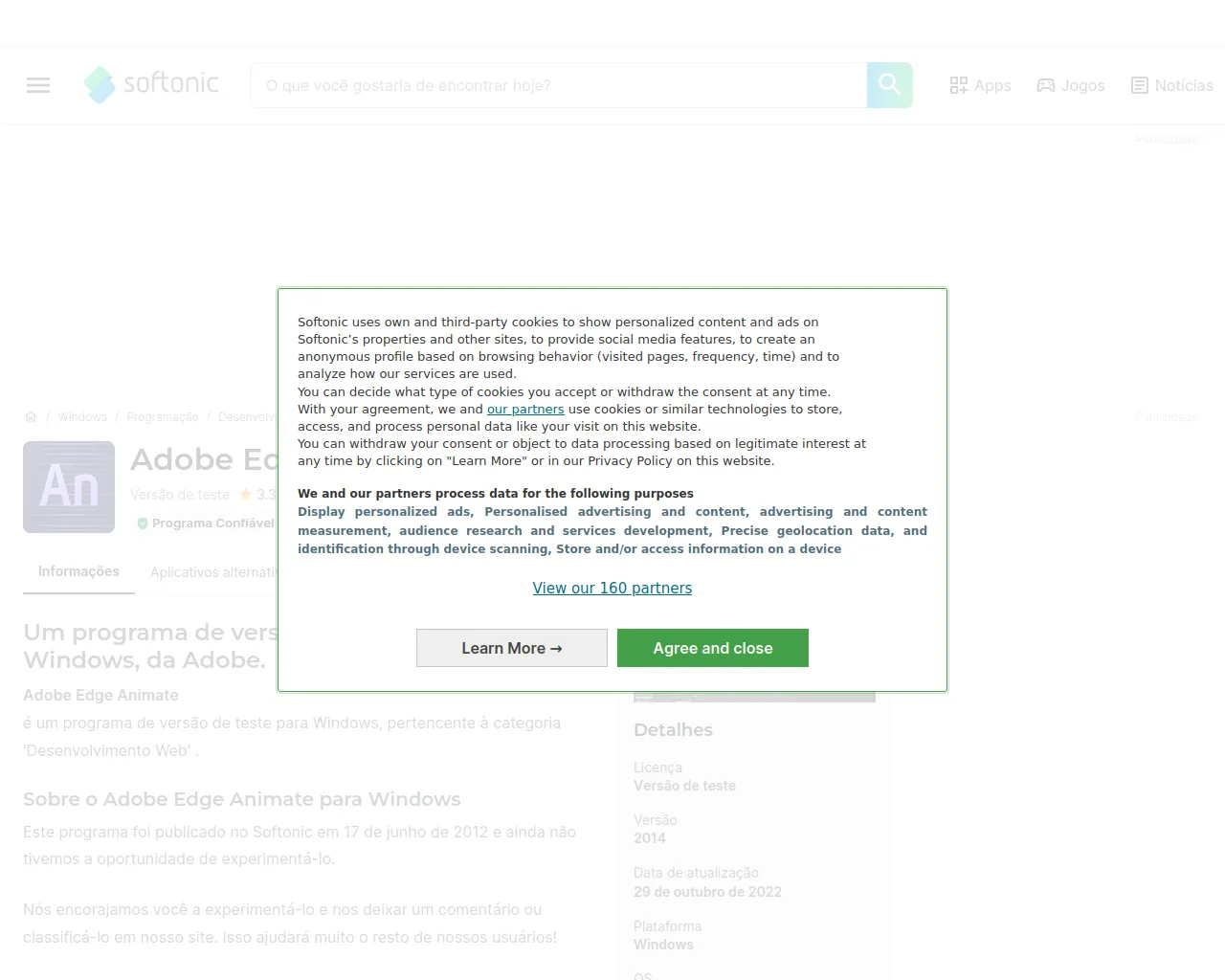Click the 'Programa Confiável' shield icon
1225x980 pixels.
click(143, 523)
